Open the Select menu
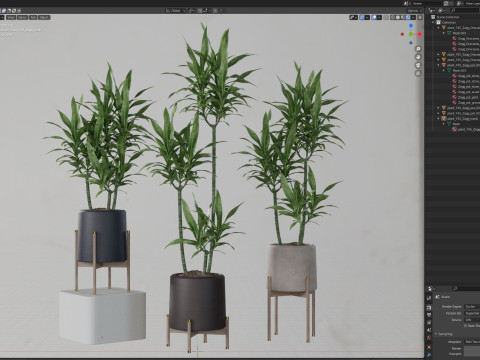The image size is (480, 360). pos(22,17)
